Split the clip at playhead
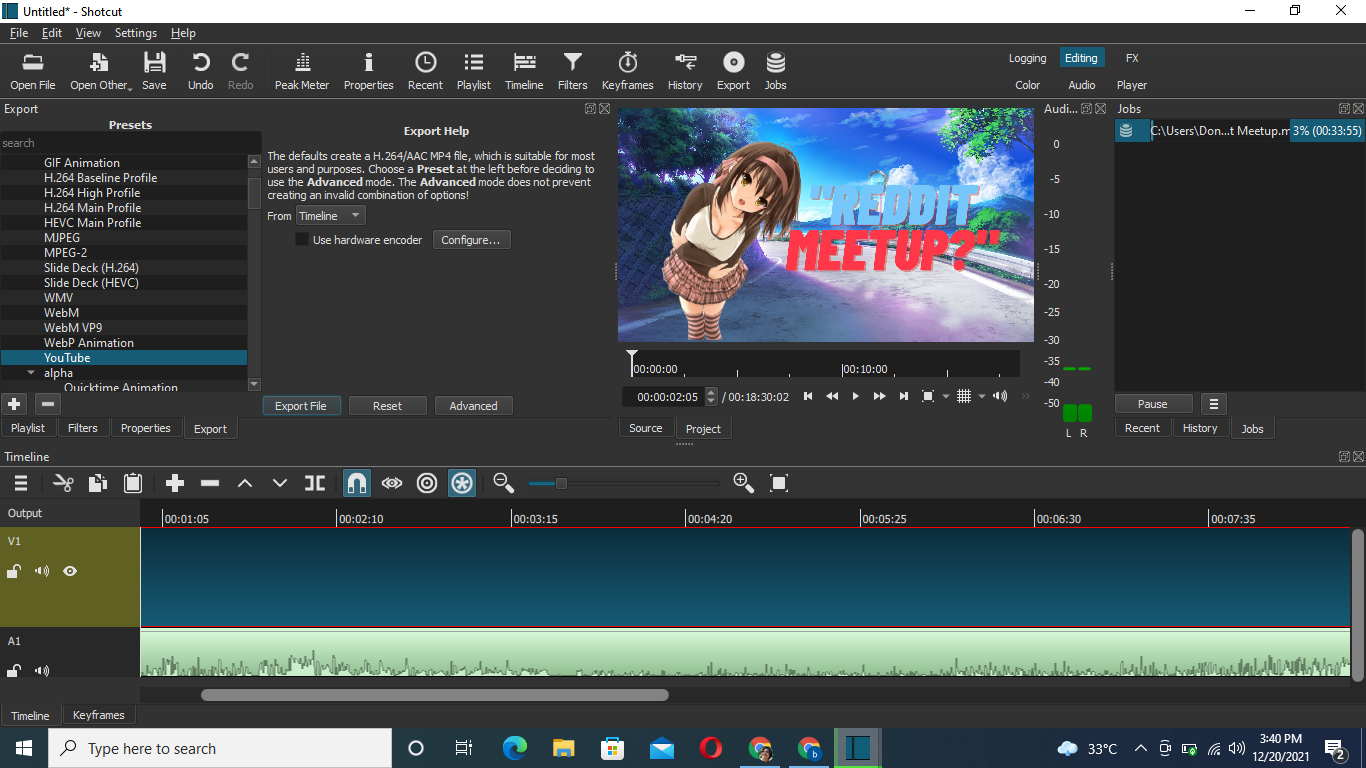This screenshot has width=1366, height=768. (315, 484)
